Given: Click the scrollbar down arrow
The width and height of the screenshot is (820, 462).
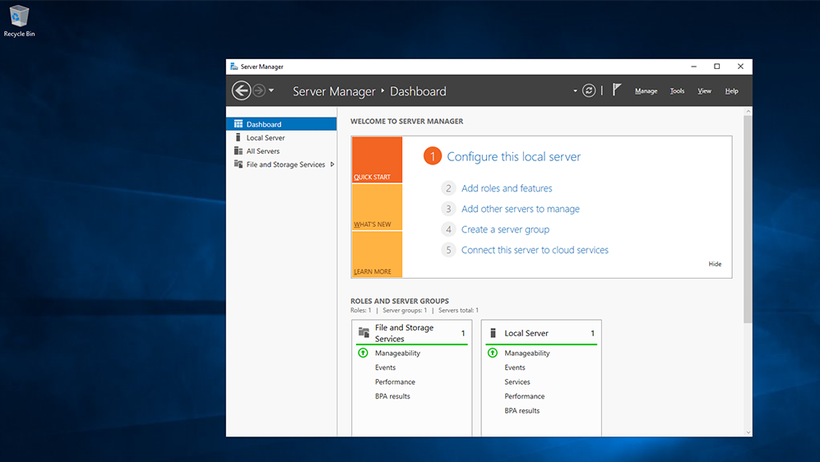Looking at the screenshot, I should (748, 433).
